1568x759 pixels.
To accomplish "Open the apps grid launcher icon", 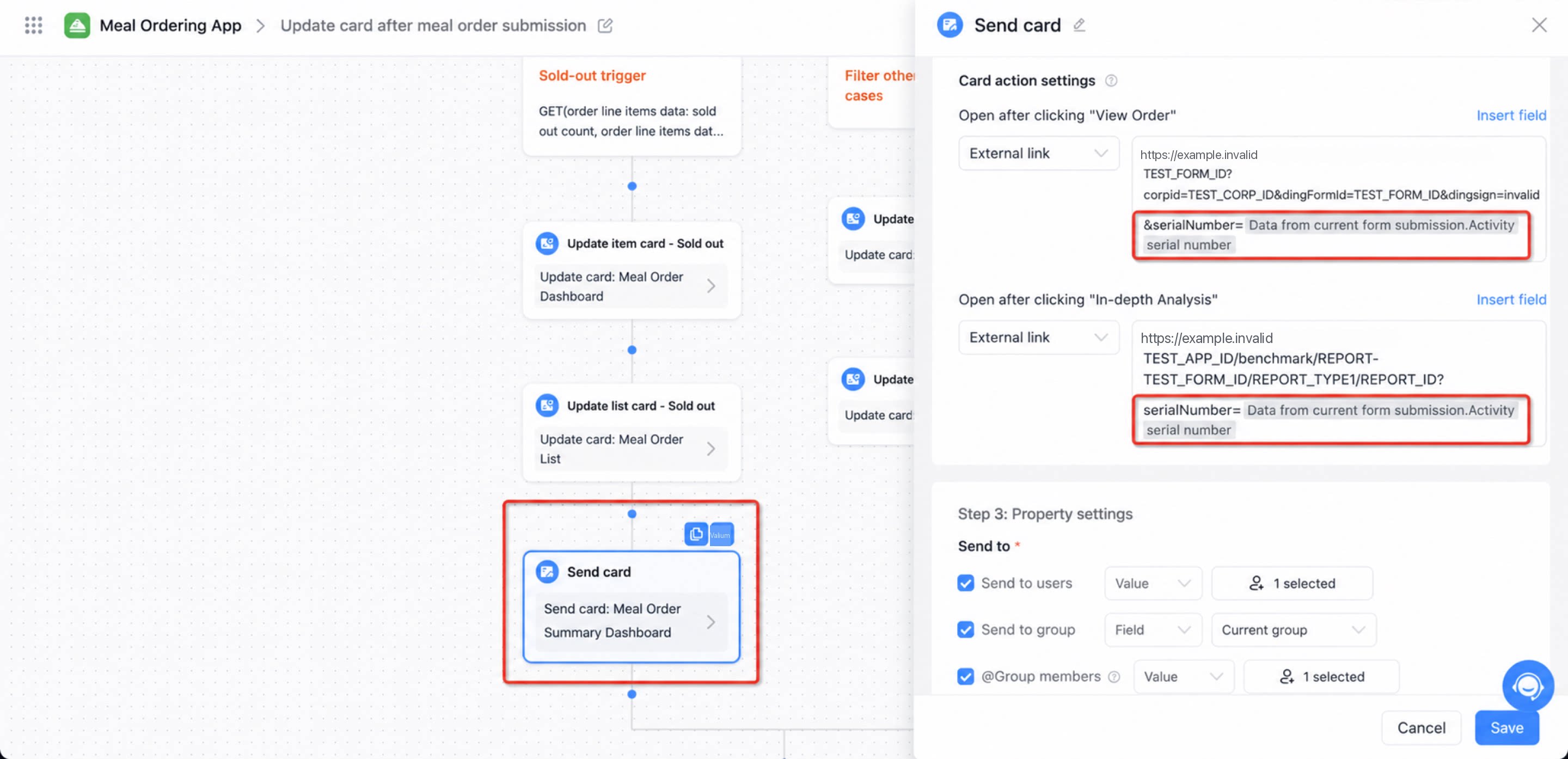I will point(33,26).
